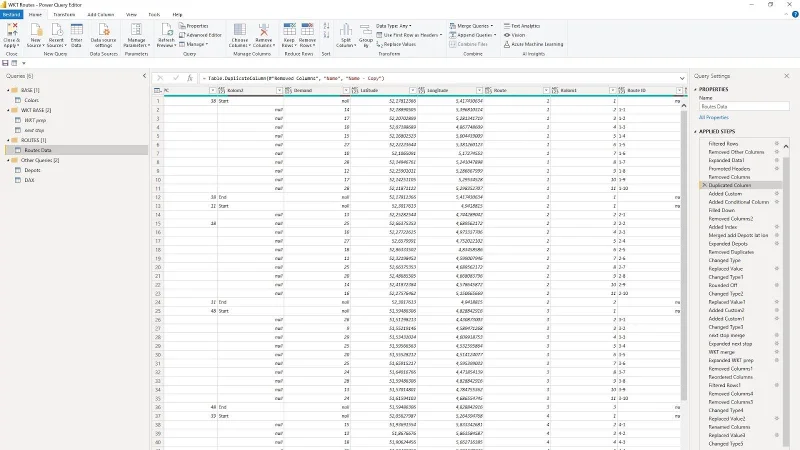Switch to the View tab
The image size is (800, 450).
pos(131,14)
